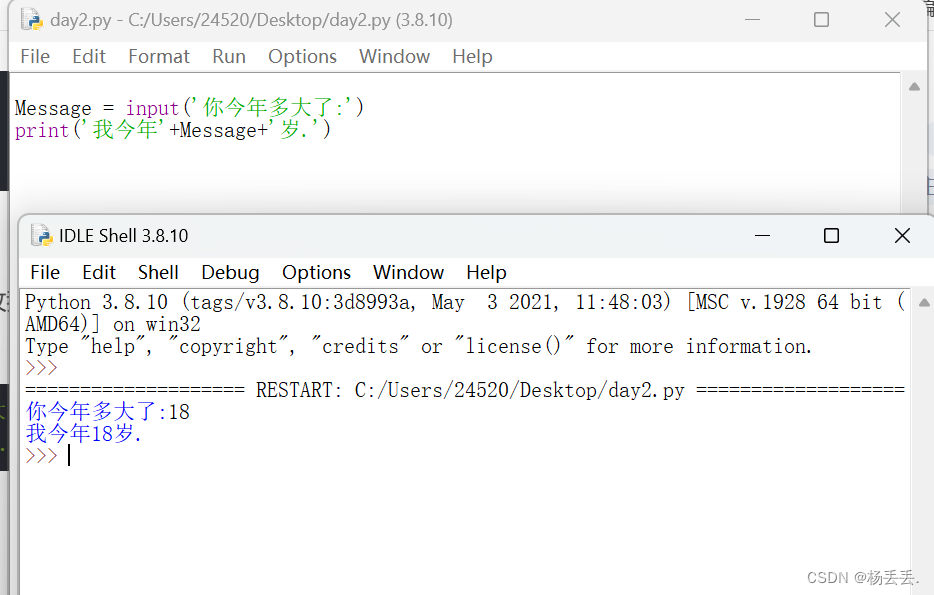
Task: Open the Shell menu in IDLE Shell
Action: click(158, 272)
